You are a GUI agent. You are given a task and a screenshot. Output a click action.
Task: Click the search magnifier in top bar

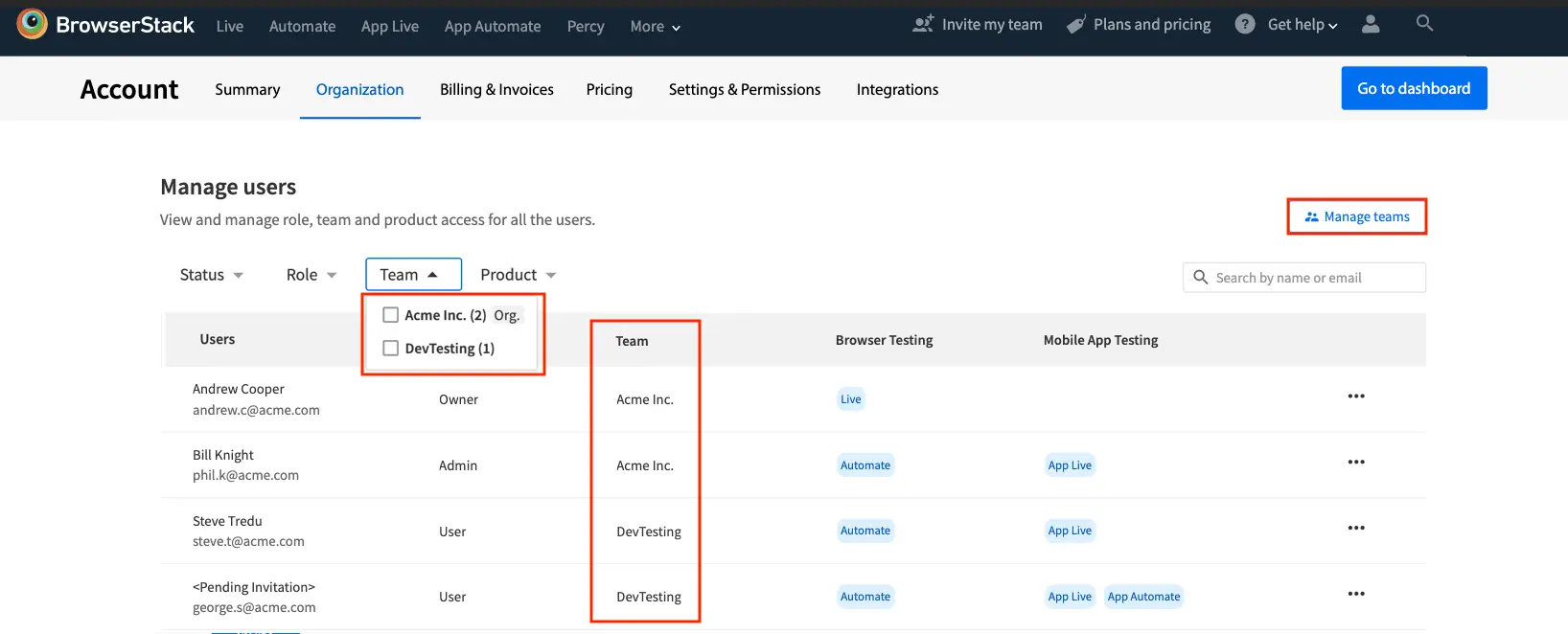pyautogui.click(x=1424, y=23)
